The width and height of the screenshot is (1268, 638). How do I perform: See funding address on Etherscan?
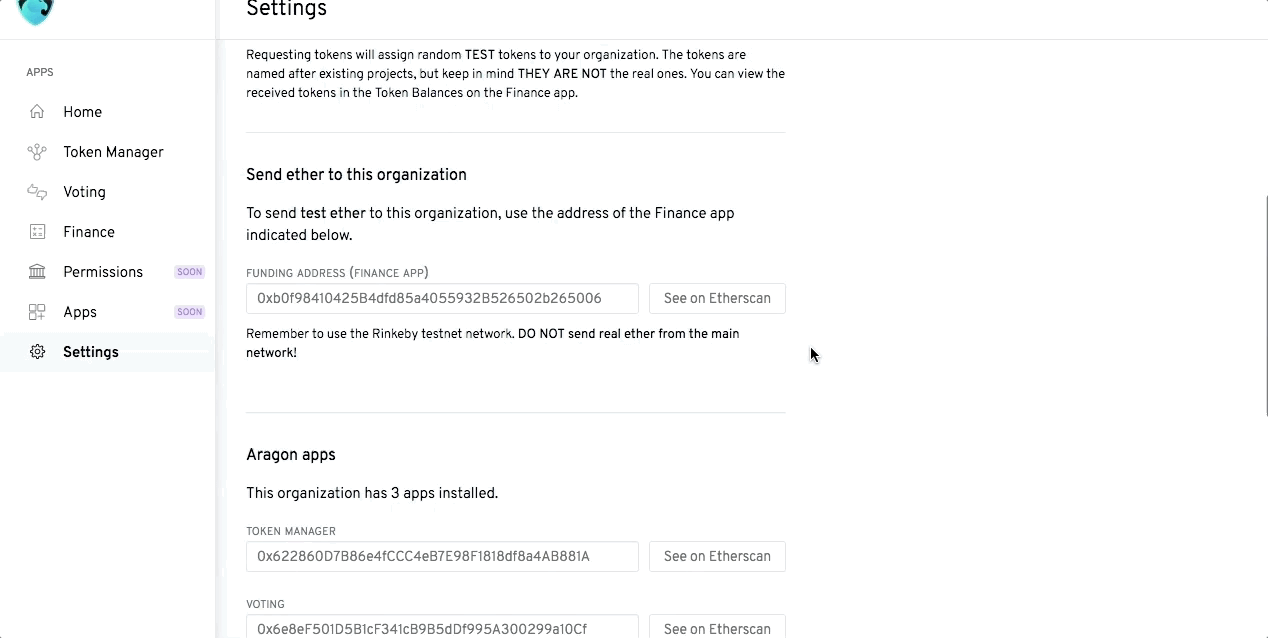coord(717,298)
